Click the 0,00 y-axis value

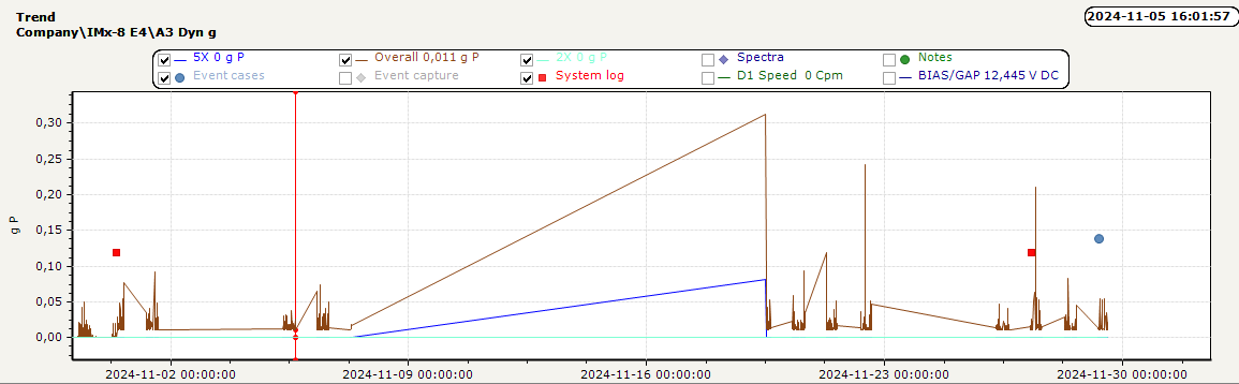pos(48,338)
